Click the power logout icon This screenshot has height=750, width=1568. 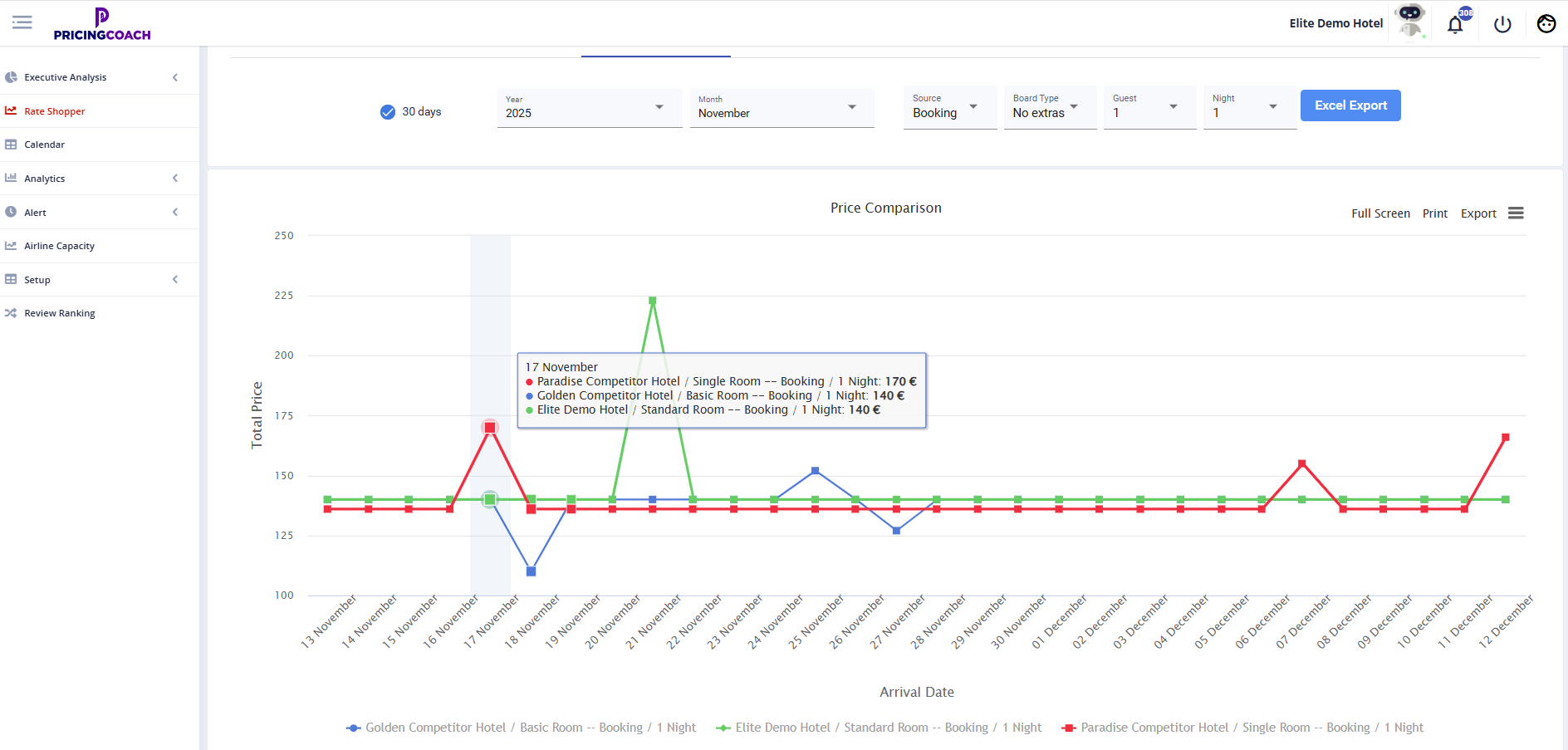click(1502, 24)
